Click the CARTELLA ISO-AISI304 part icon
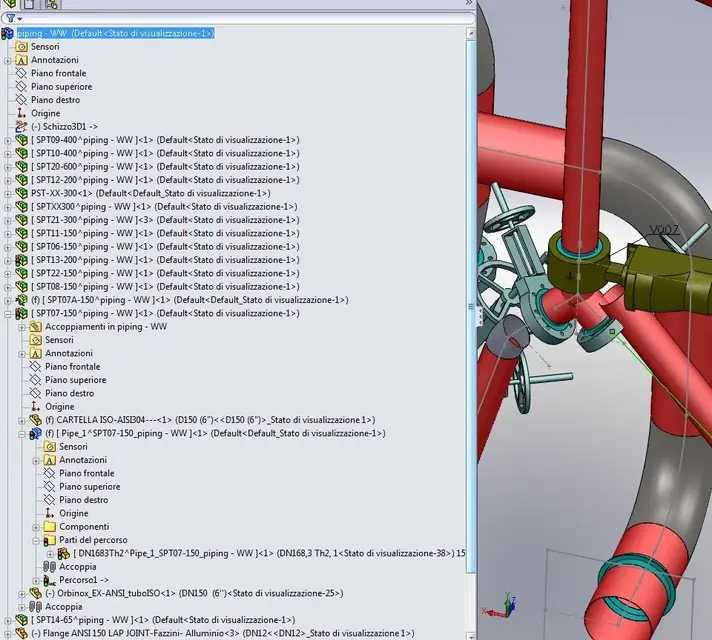 (35, 420)
